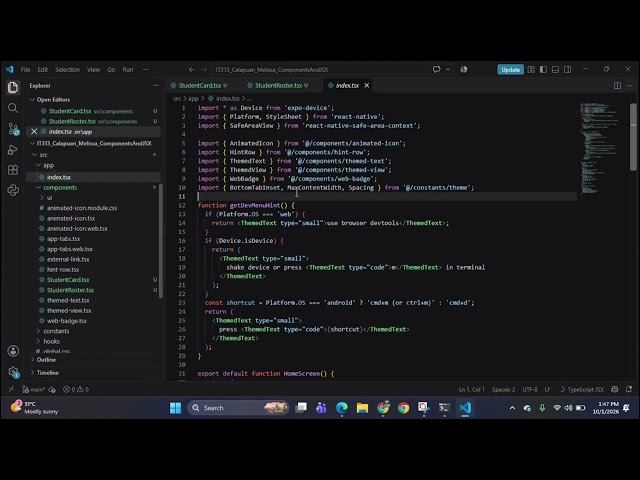Screen dimensions: 640x480
Task: Click the Spaces: 2 indentation status
Action: [x=503, y=389]
